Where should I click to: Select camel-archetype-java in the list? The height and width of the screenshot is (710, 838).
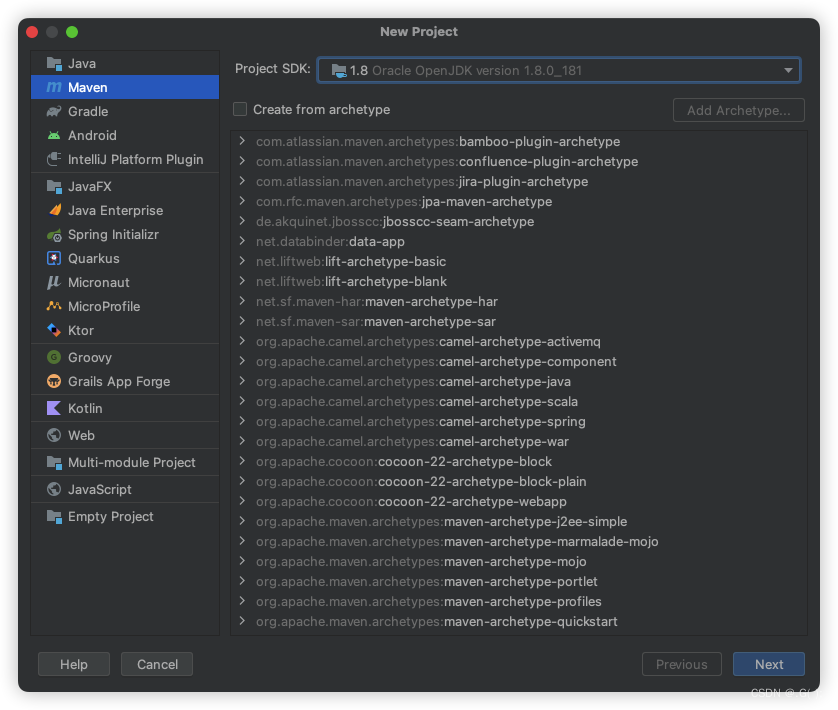[413, 381]
